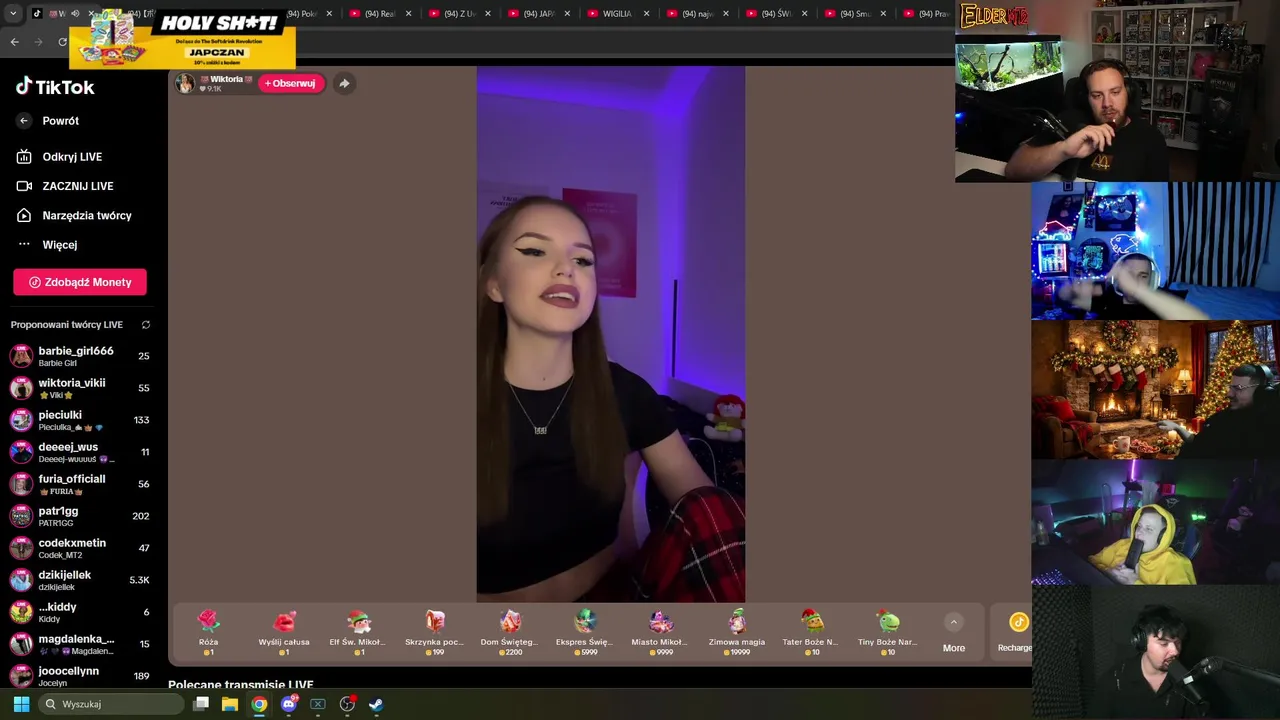Send the Tiny Boże Narodzenie gift

click(x=887, y=632)
